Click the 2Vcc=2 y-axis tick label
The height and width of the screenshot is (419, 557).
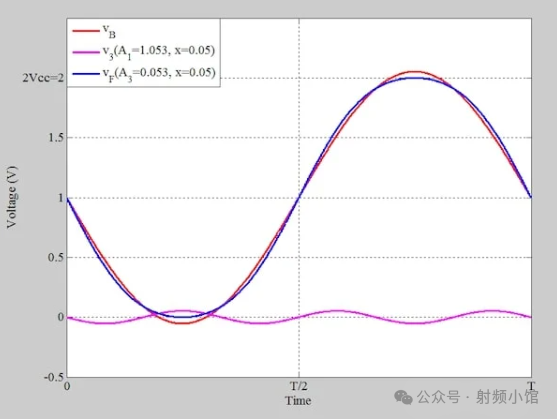point(43,78)
